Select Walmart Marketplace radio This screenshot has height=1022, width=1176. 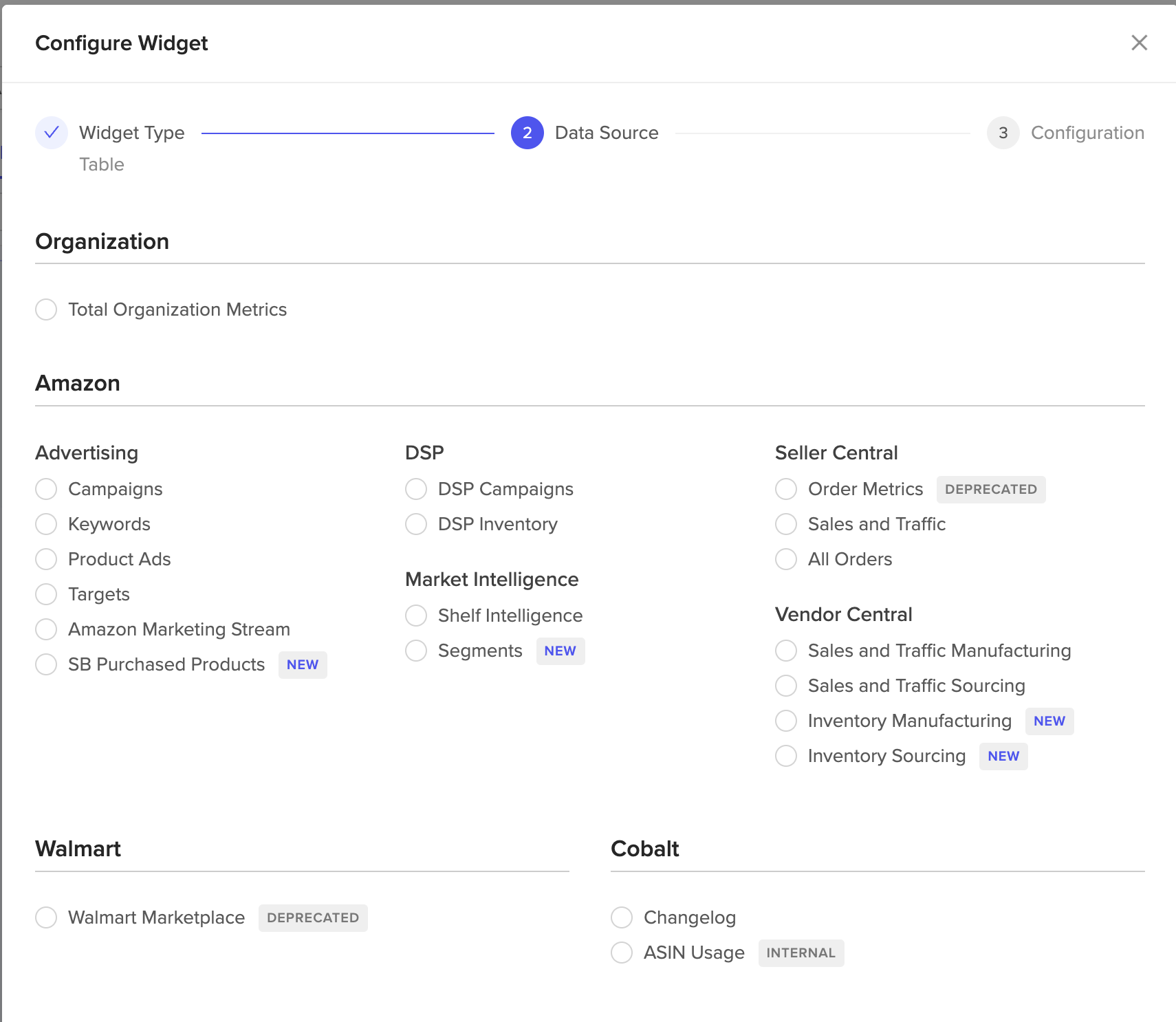click(x=46, y=917)
